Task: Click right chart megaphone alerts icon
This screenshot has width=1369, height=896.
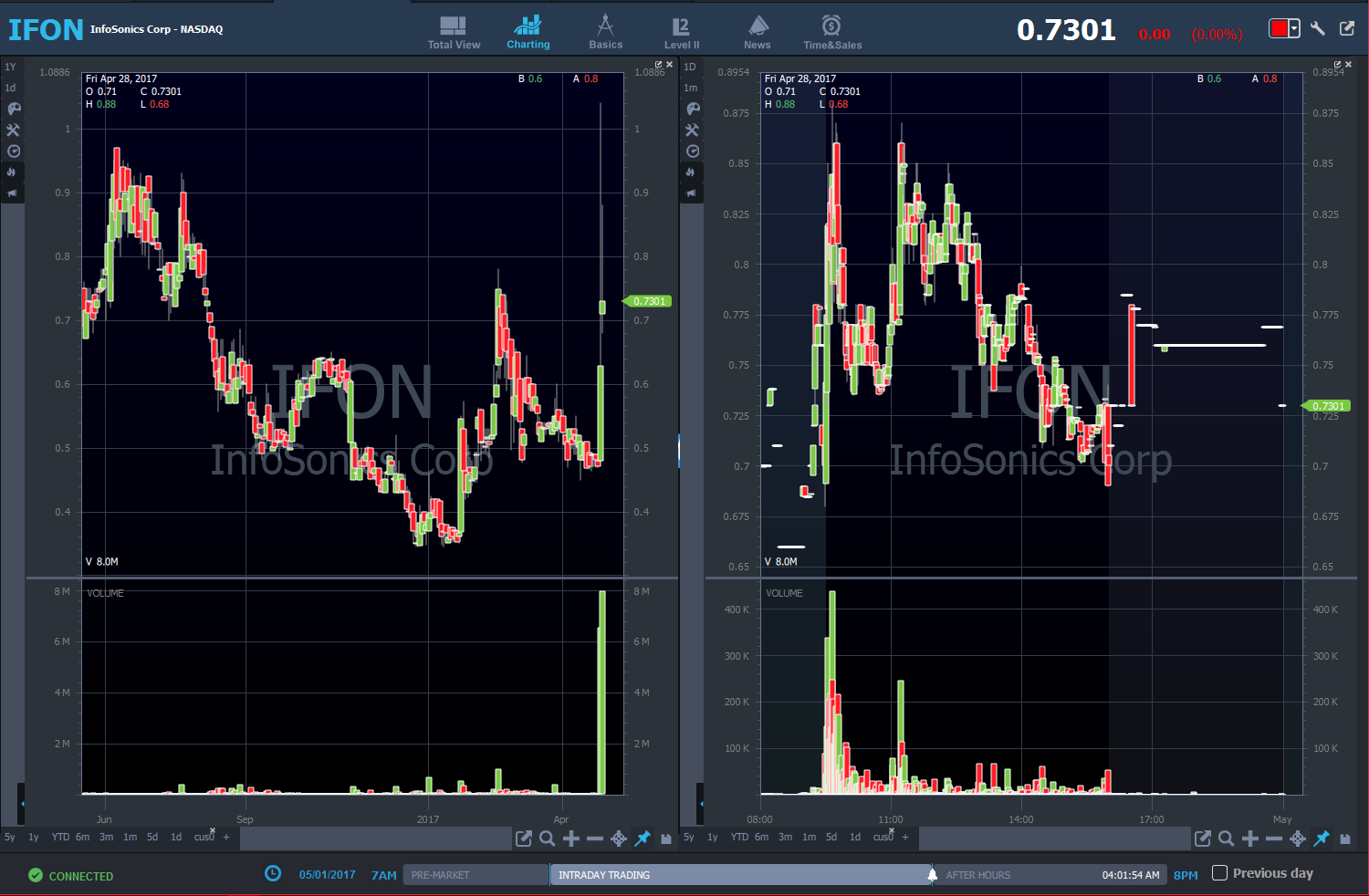Action: click(691, 193)
